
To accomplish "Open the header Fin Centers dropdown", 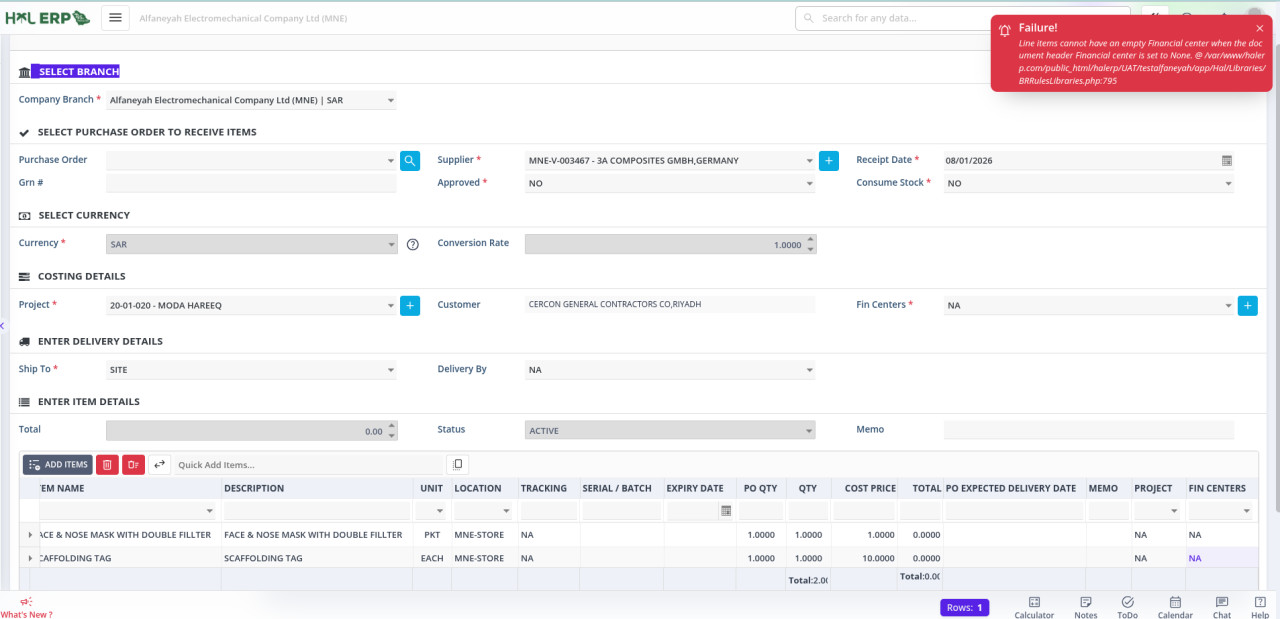I will click(x=1088, y=305).
